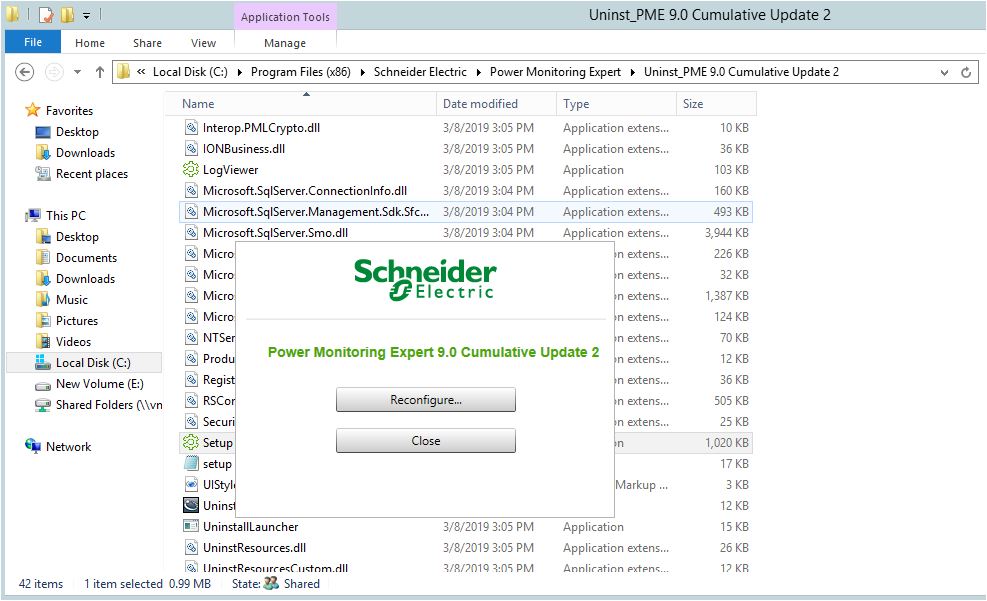Sort files by the Size column
The image size is (987, 601).
[x=716, y=104]
